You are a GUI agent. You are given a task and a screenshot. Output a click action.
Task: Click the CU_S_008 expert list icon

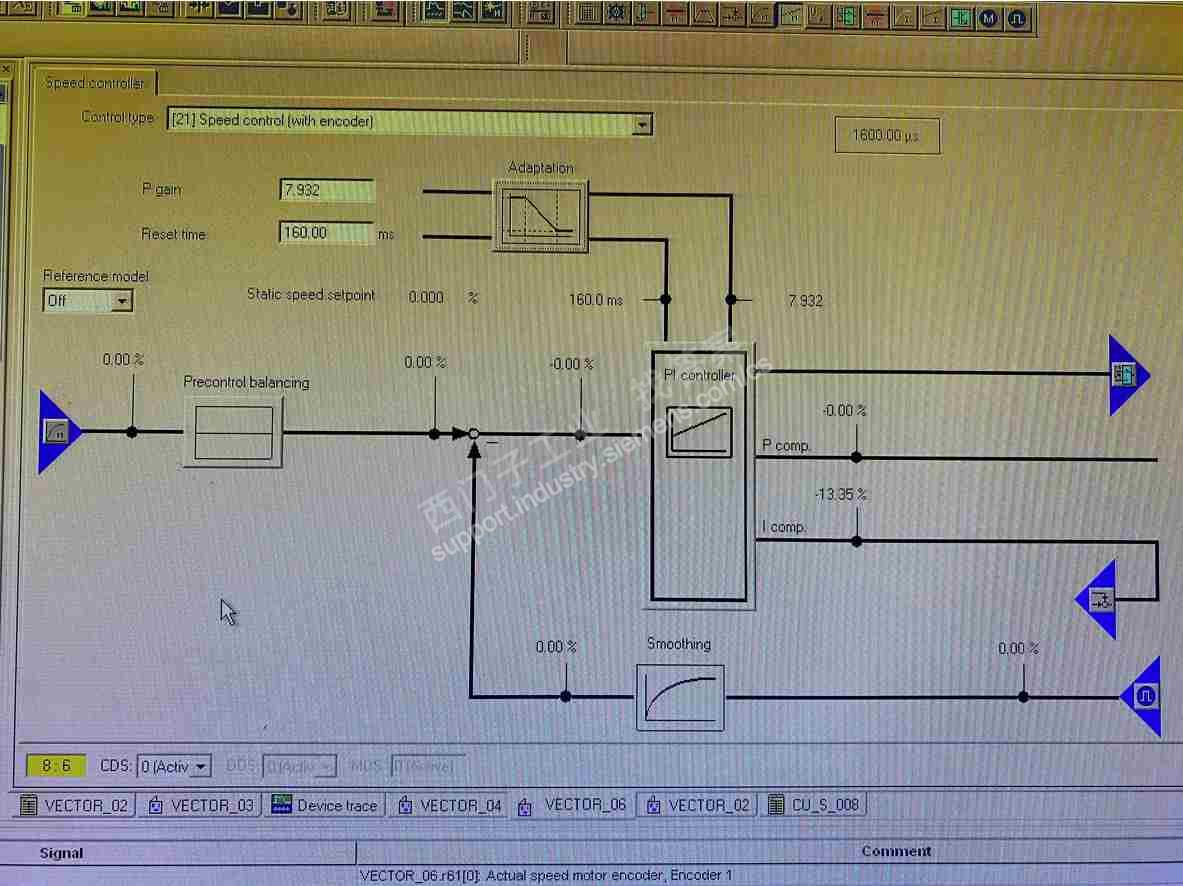[776, 804]
